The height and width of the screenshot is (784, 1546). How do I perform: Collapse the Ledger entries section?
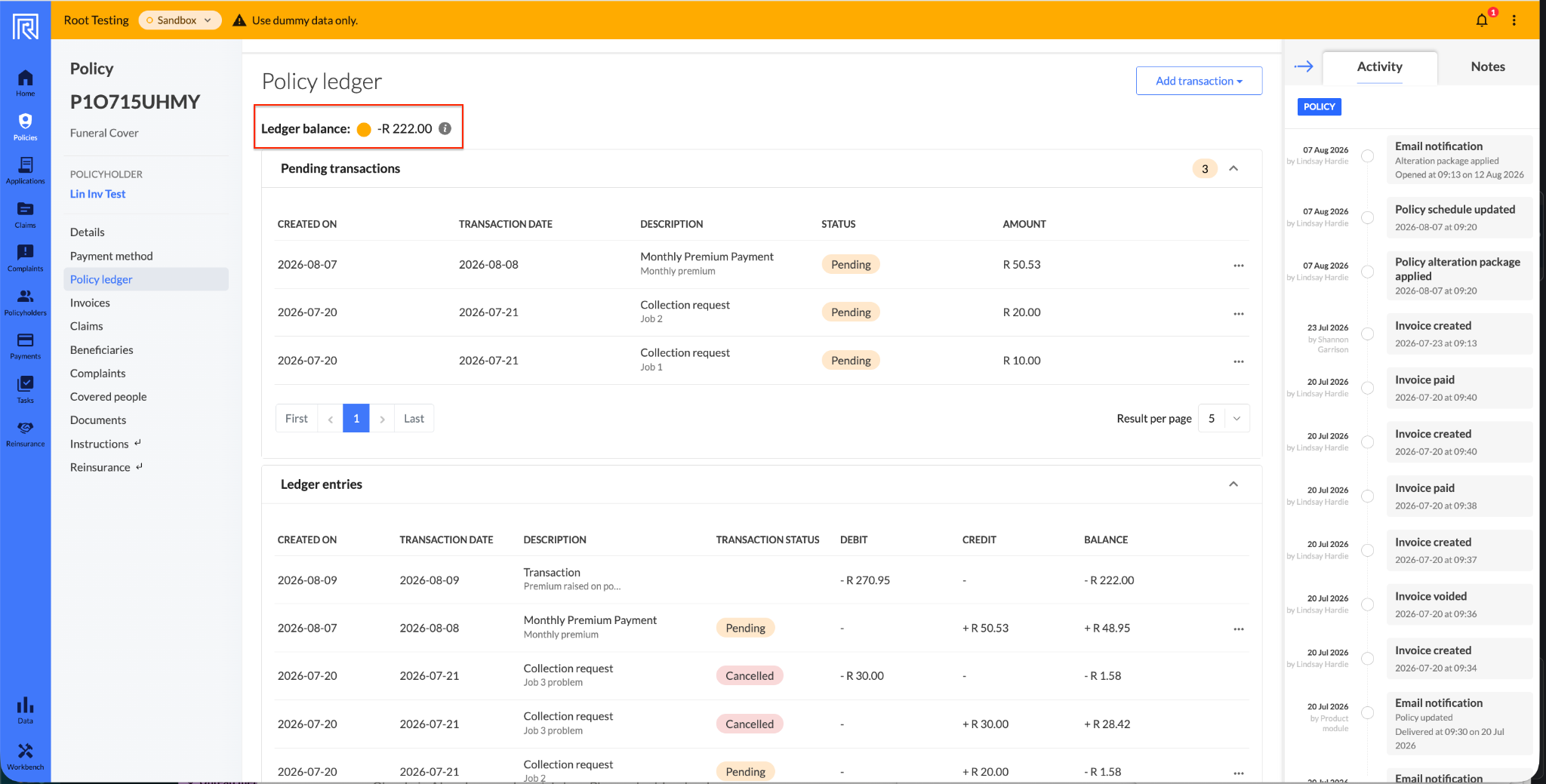(1233, 484)
